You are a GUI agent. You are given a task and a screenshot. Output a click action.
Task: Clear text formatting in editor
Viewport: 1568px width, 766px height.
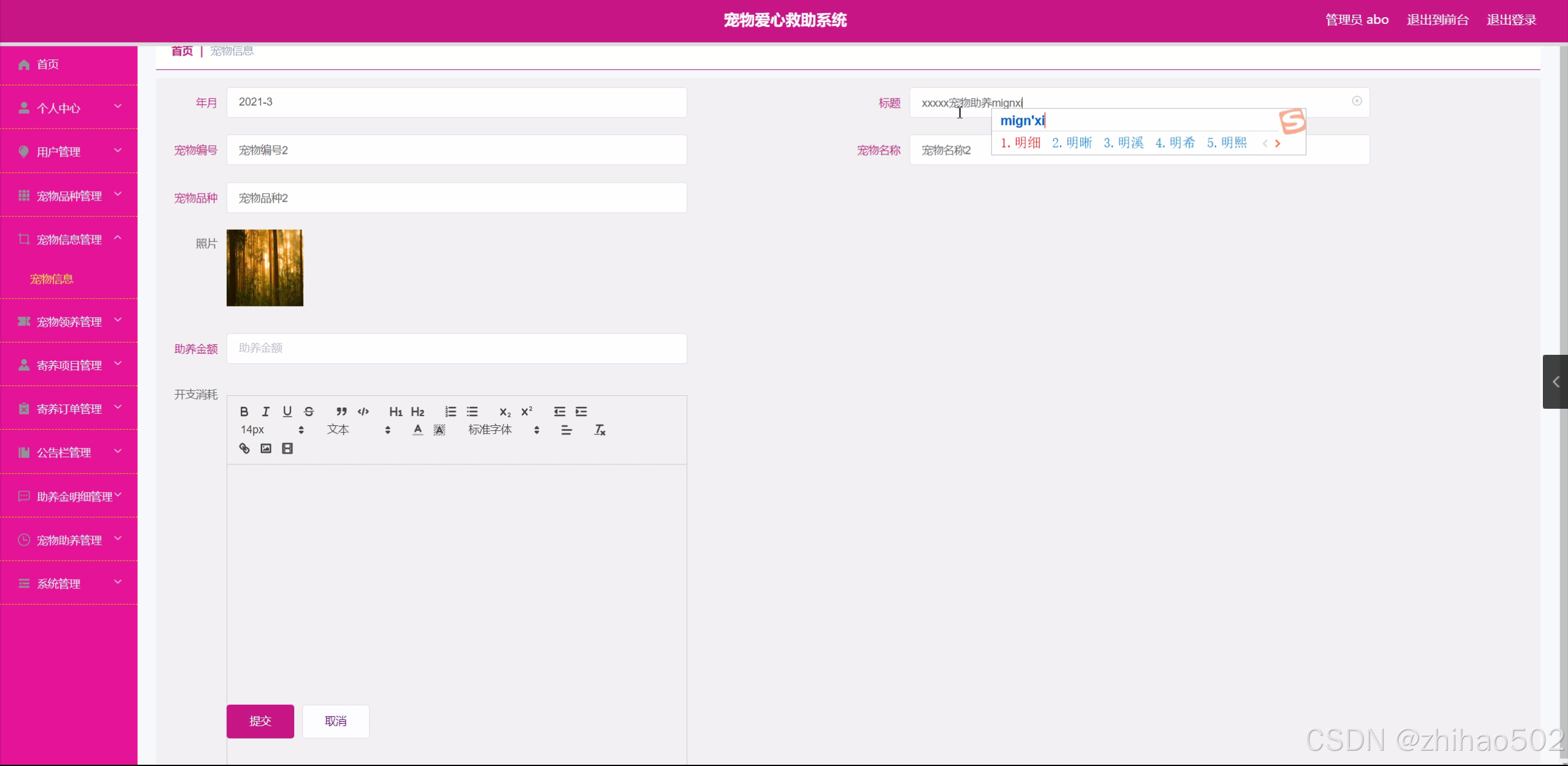tap(599, 430)
